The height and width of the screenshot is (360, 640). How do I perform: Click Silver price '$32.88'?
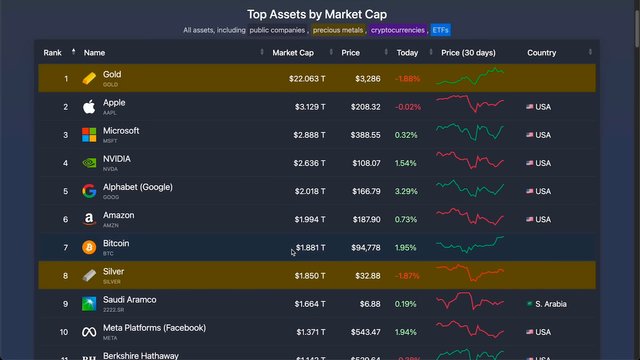(x=368, y=276)
